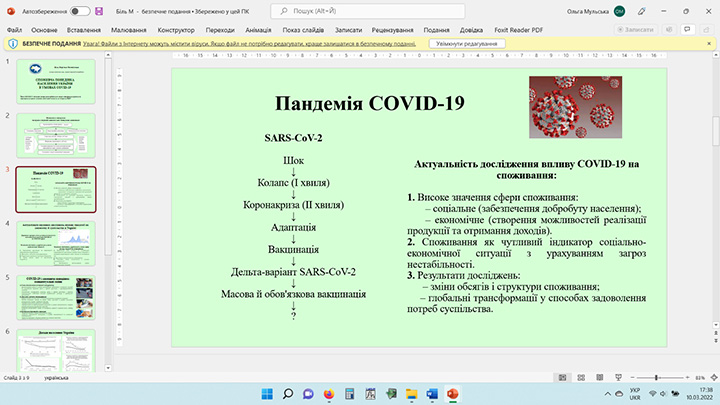Screen dimensions: 720x405
Task: Select slide 6 thumbnail
Action: coord(56,350)
